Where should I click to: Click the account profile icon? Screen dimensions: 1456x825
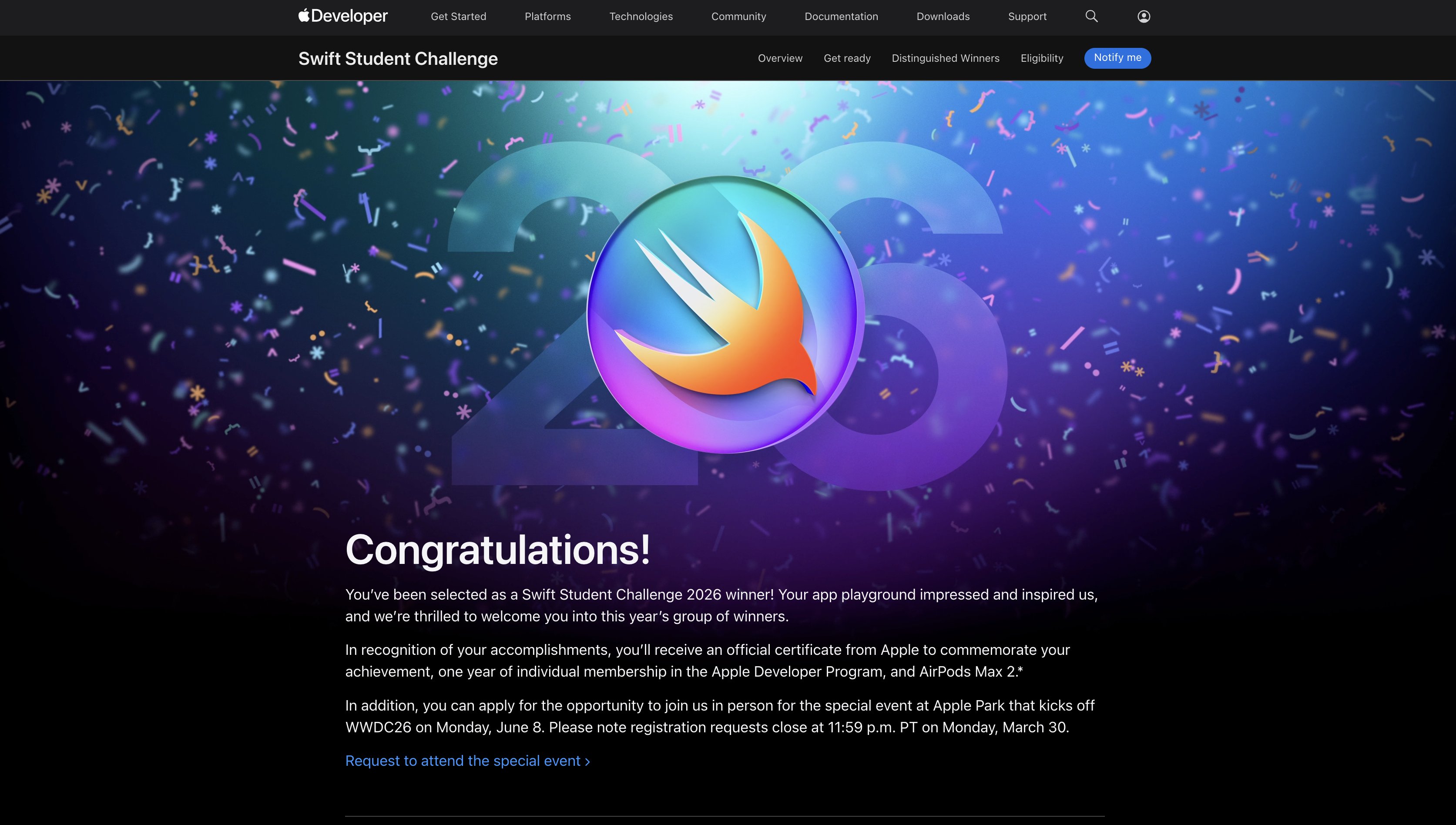point(1143,17)
